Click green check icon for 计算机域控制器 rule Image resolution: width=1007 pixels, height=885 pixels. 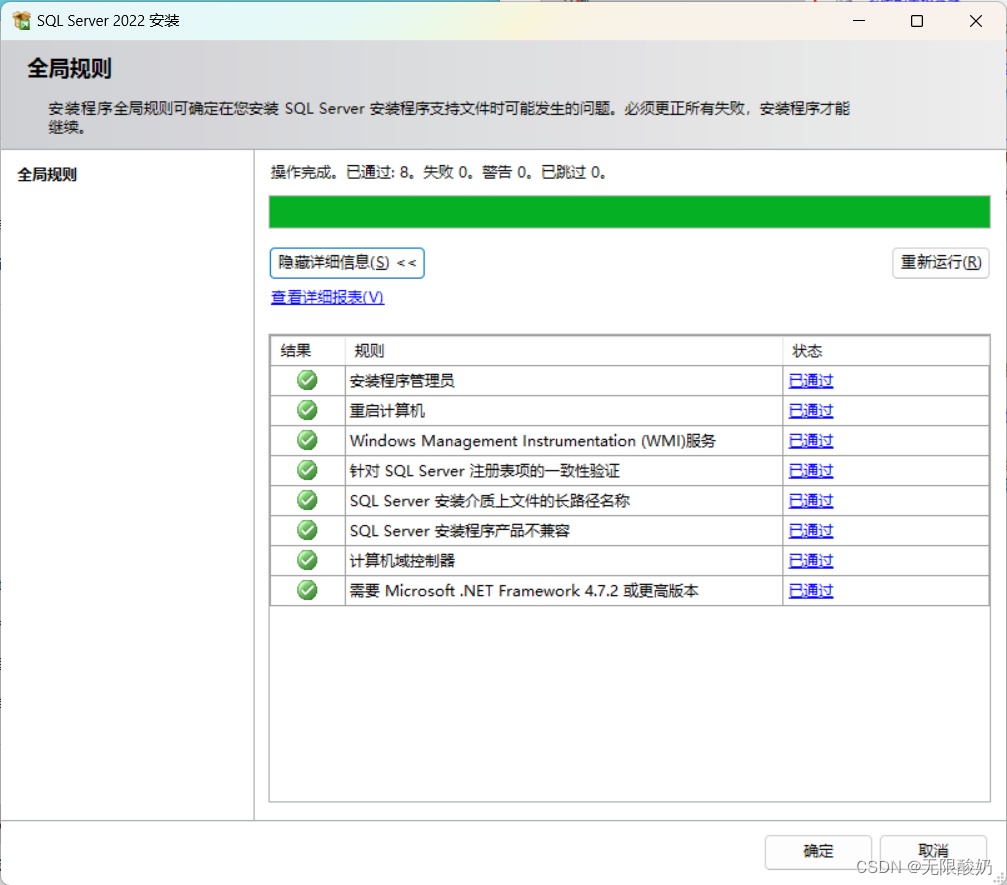coord(307,560)
